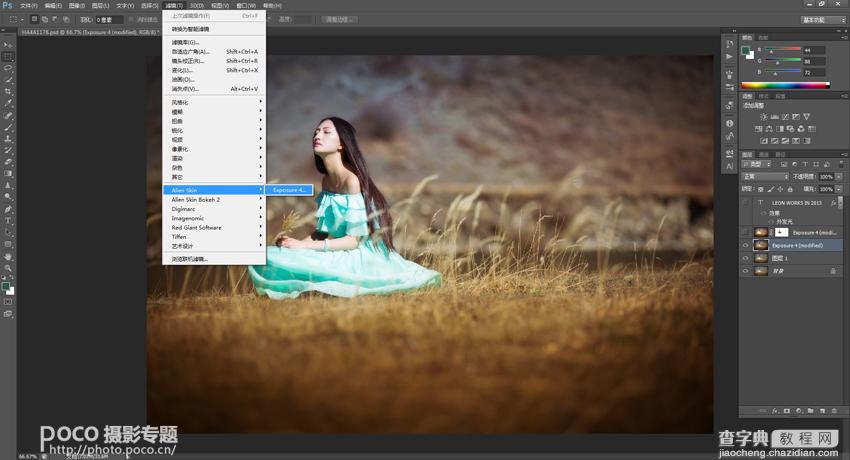Select 转换为智能滤镜 menu entry
This screenshot has height=460, width=850.
pyautogui.click(x=214, y=29)
